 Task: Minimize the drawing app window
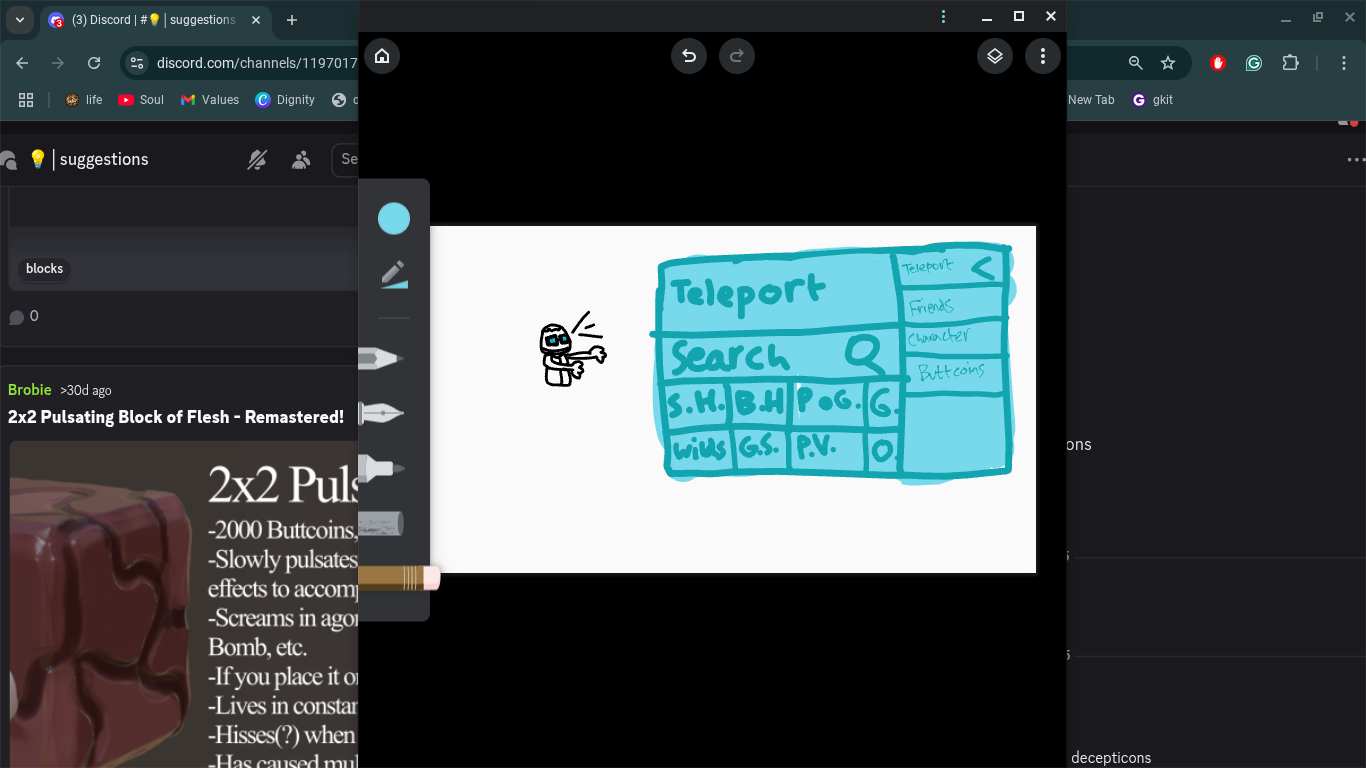[987, 16]
